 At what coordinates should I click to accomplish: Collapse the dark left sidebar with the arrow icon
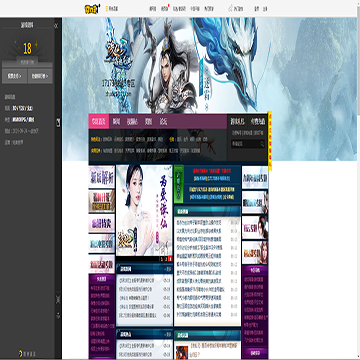56,26
